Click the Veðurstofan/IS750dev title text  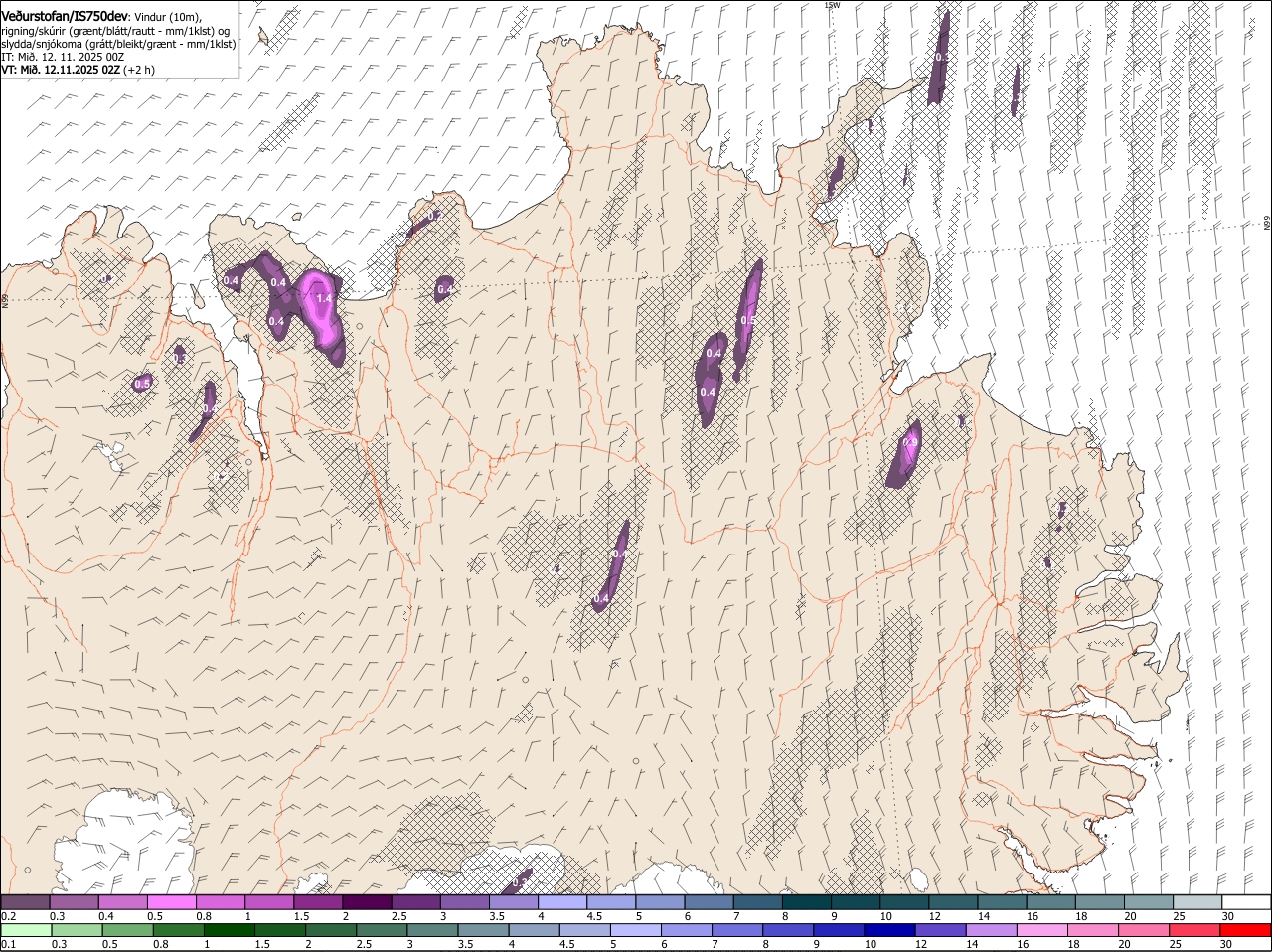tap(66, 17)
